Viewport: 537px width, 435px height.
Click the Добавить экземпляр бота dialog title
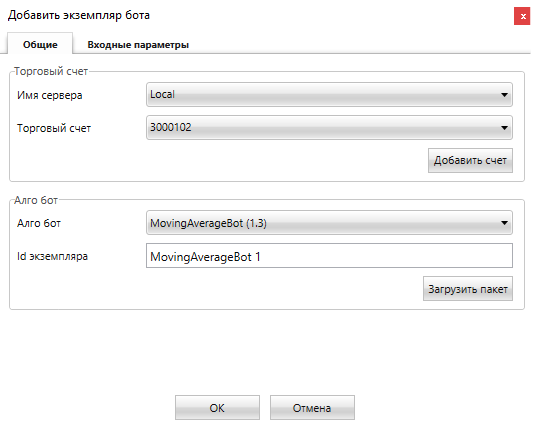pos(79,15)
